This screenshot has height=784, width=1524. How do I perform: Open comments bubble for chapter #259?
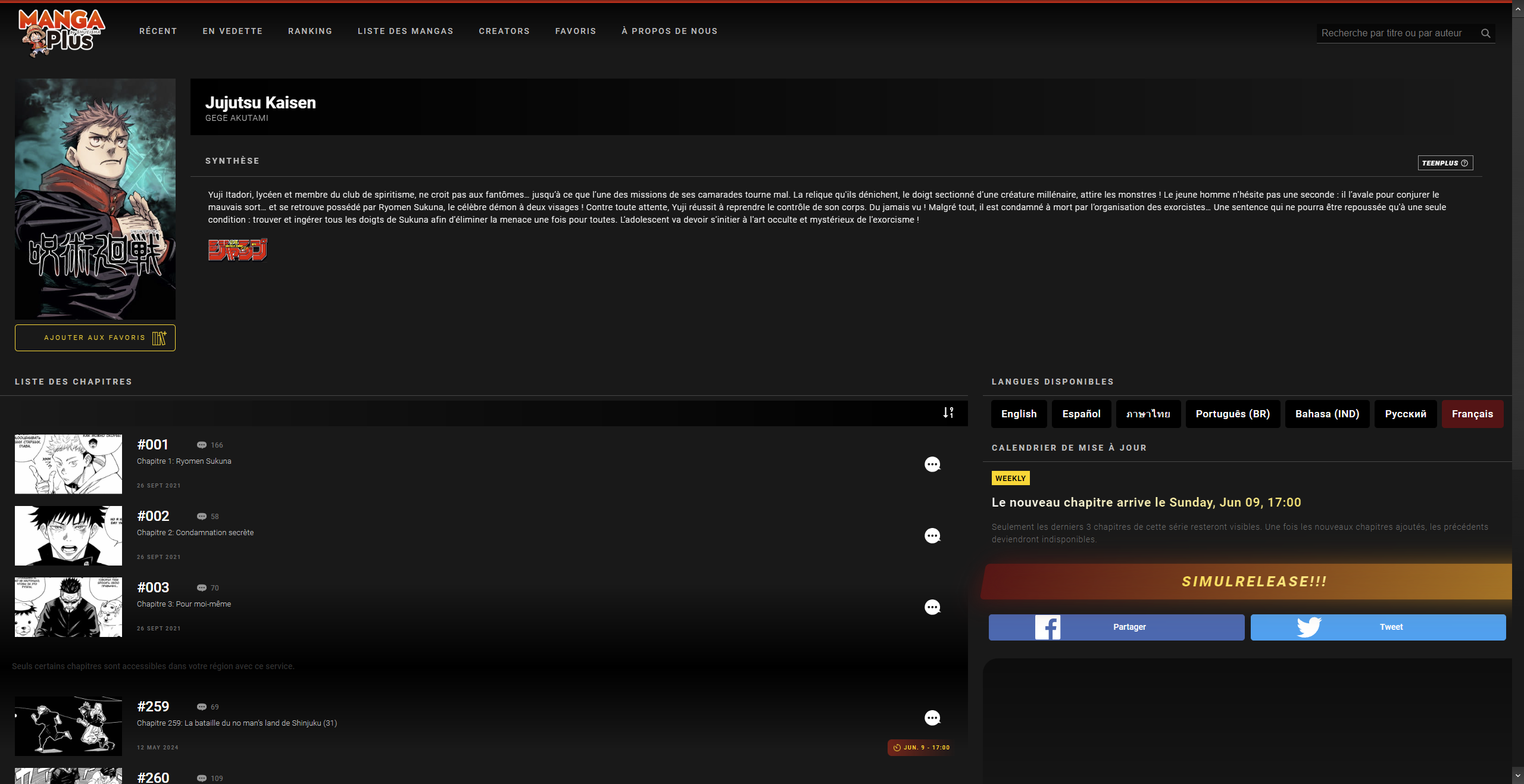pos(932,718)
